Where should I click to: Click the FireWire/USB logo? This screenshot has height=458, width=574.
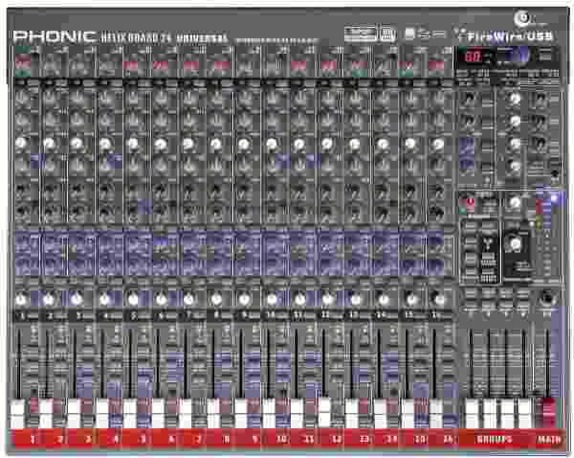pyautogui.click(x=510, y=37)
